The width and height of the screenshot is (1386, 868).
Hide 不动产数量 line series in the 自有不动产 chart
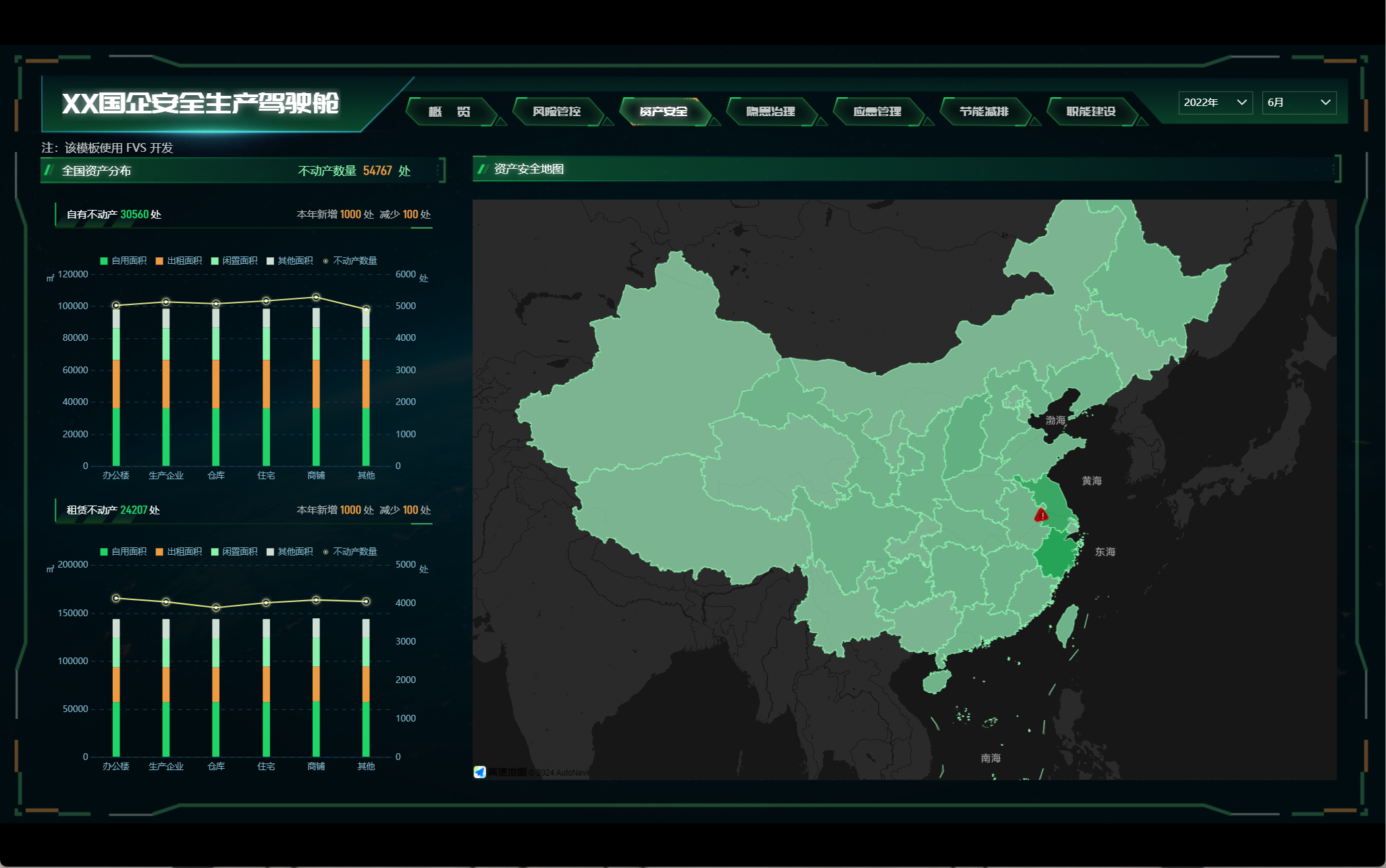click(x=350, y=261)
